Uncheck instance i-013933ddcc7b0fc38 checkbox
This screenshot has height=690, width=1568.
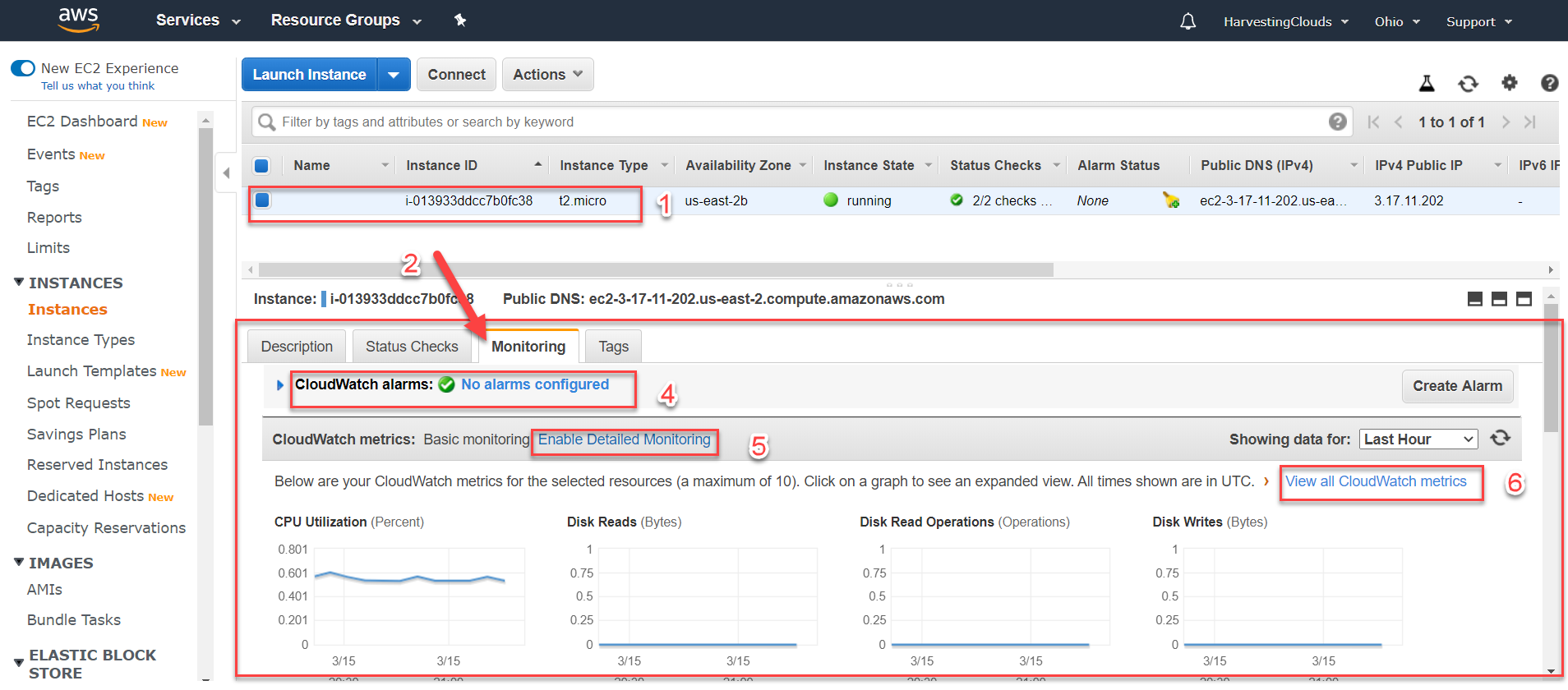(262, 200)
